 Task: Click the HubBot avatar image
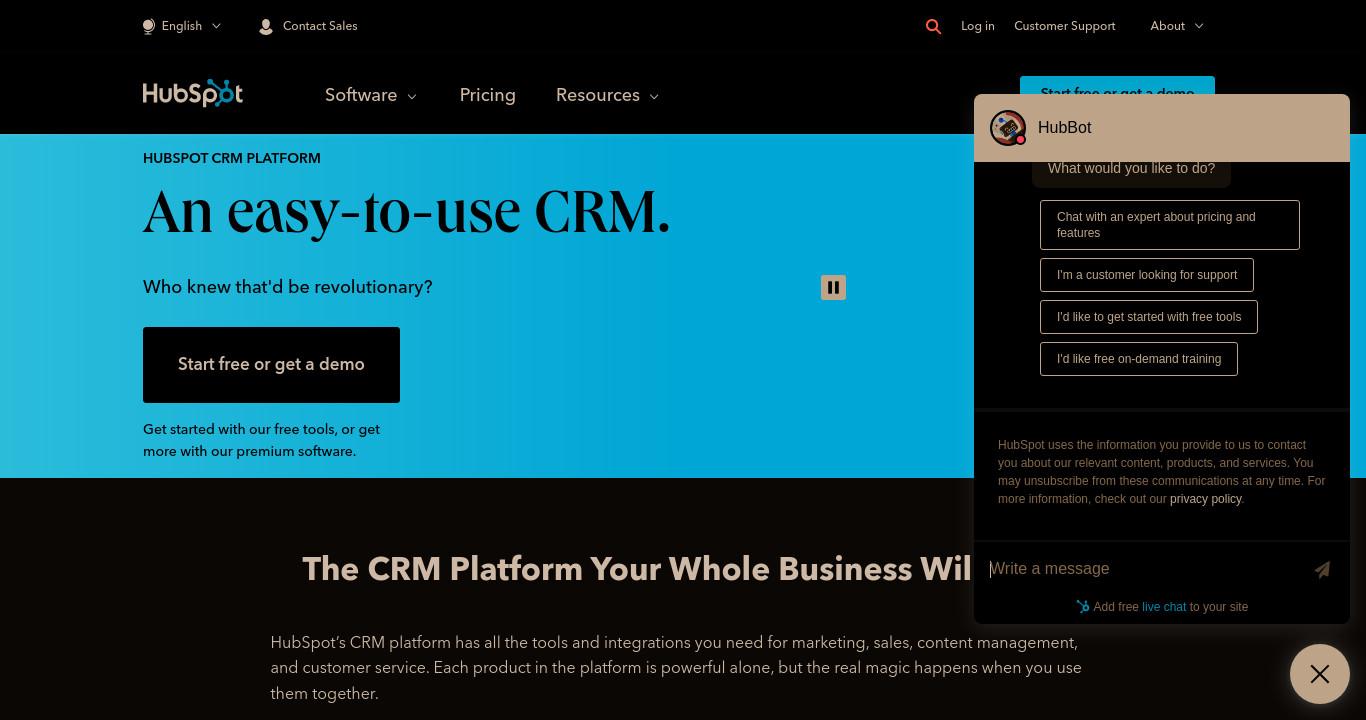pyautogui.click(x=1008, y=128)
